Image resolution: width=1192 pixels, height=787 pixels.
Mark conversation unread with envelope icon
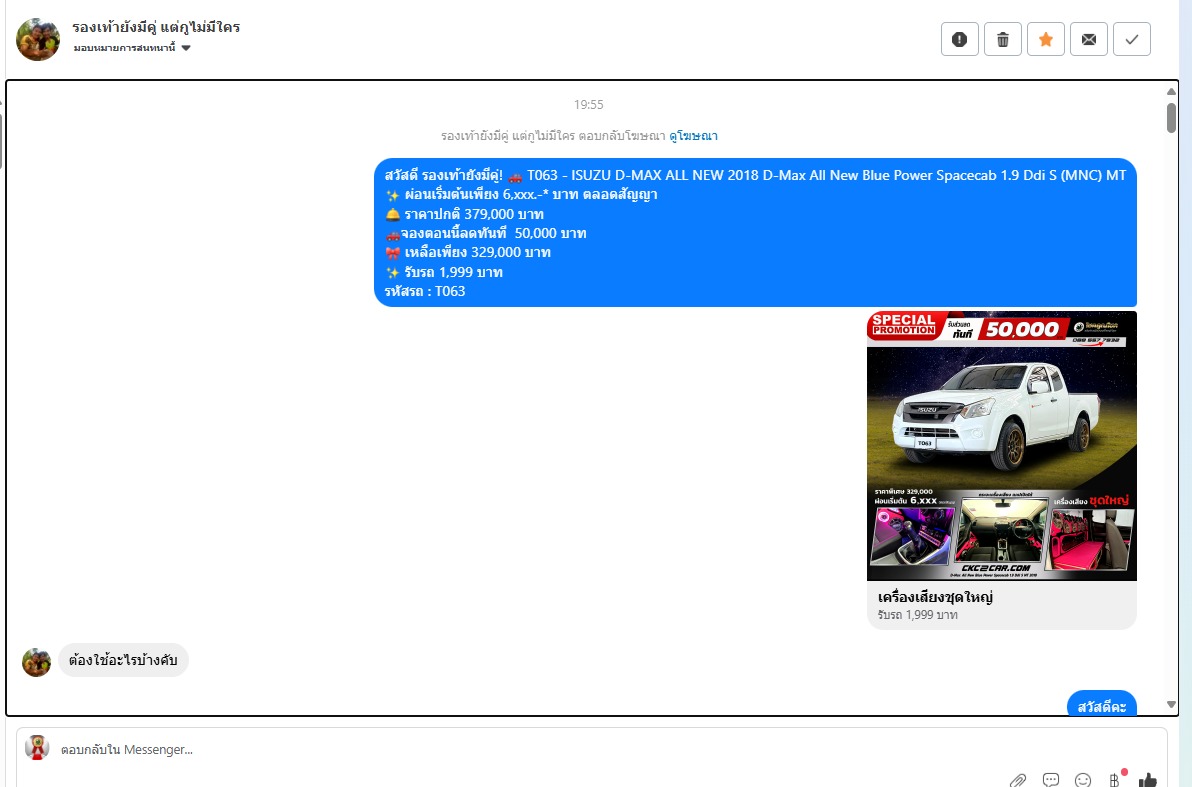[x=1089, y=40]
